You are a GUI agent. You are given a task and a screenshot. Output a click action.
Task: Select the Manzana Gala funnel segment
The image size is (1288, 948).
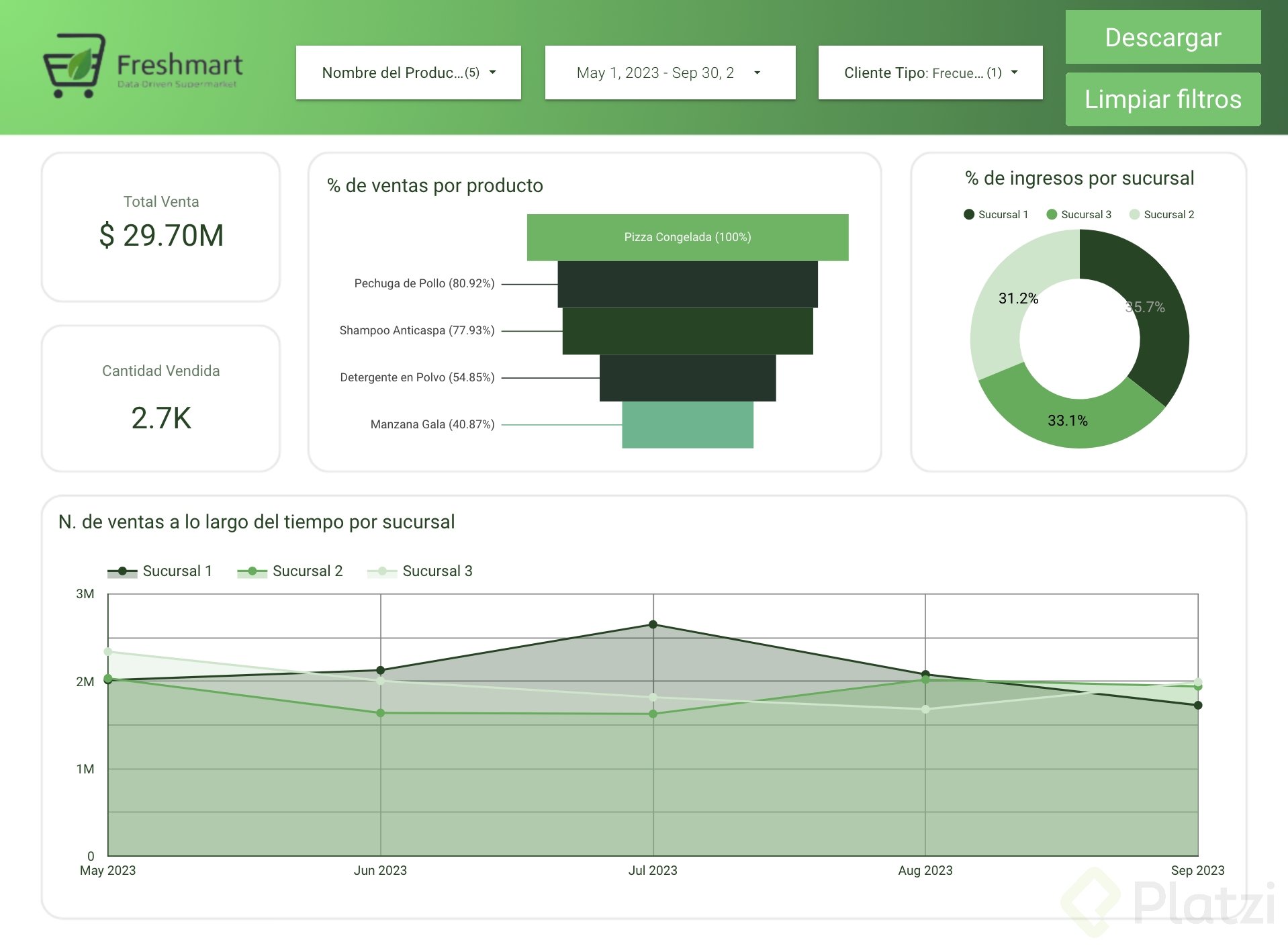[688, 424]
